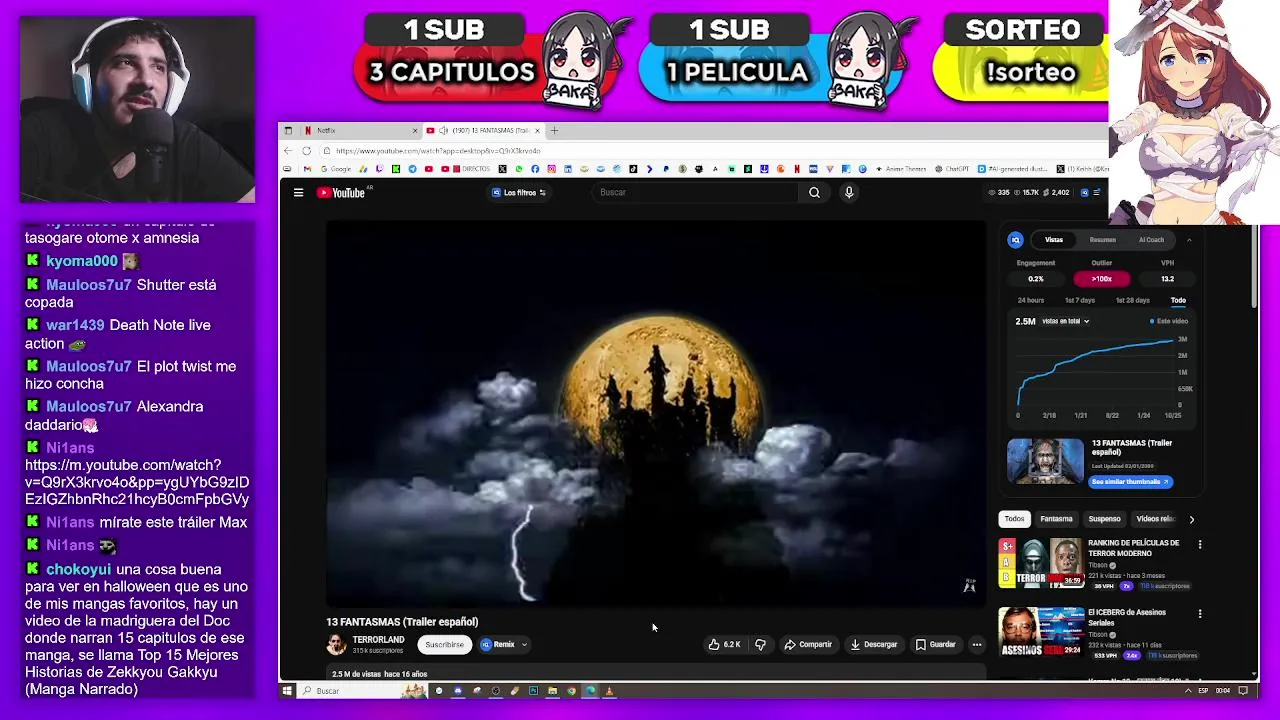Open the ChatGPT bookmark
The width and height of the screenshot is (1280, 720).
pos(952,169)
